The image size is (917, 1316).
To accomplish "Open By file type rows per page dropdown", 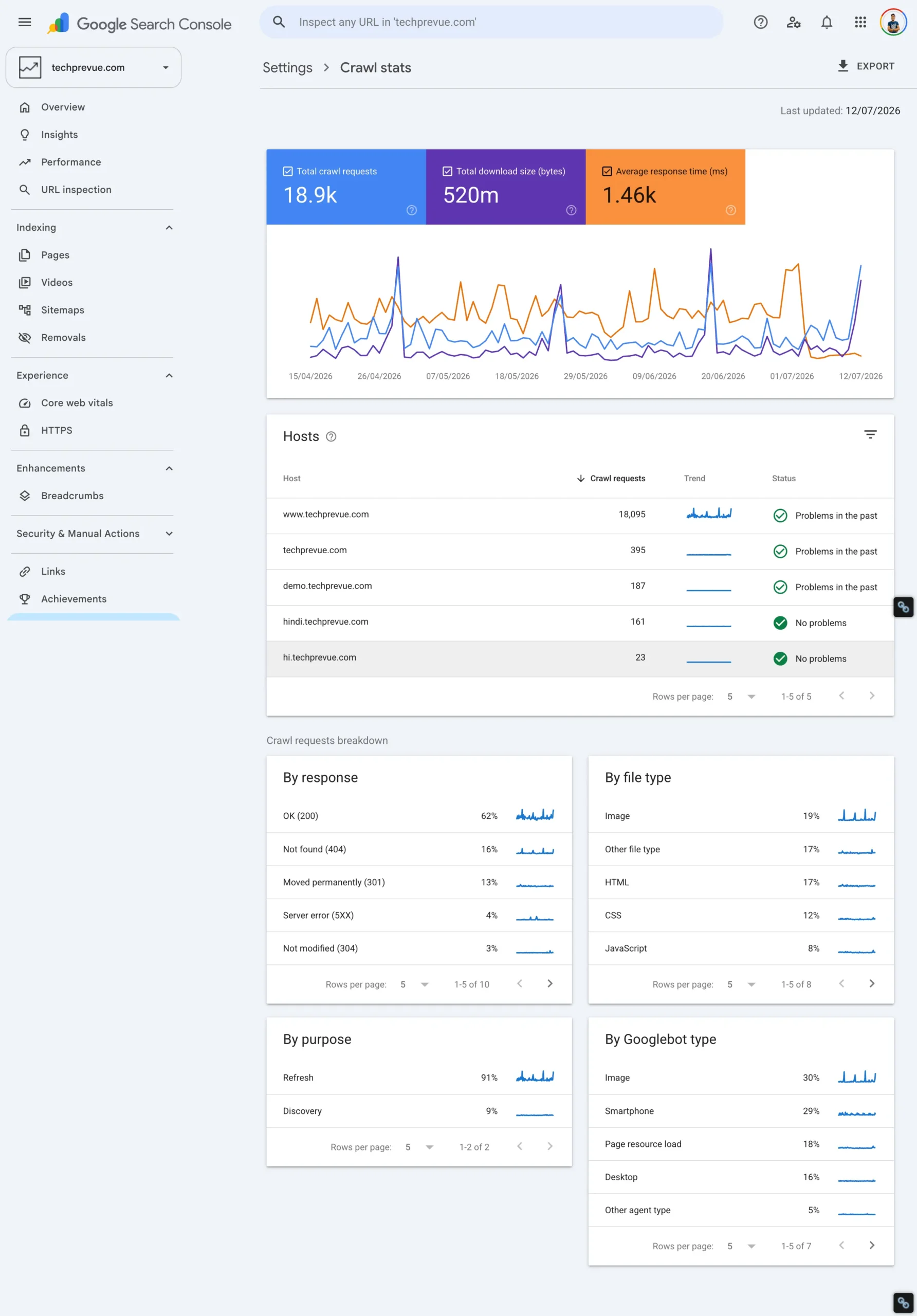I will pyautogui.click(x=741, y=984).
